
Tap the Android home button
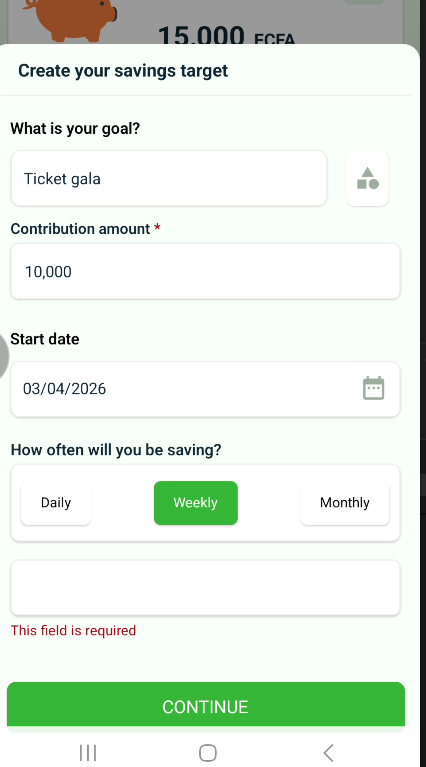pos(208,752)
